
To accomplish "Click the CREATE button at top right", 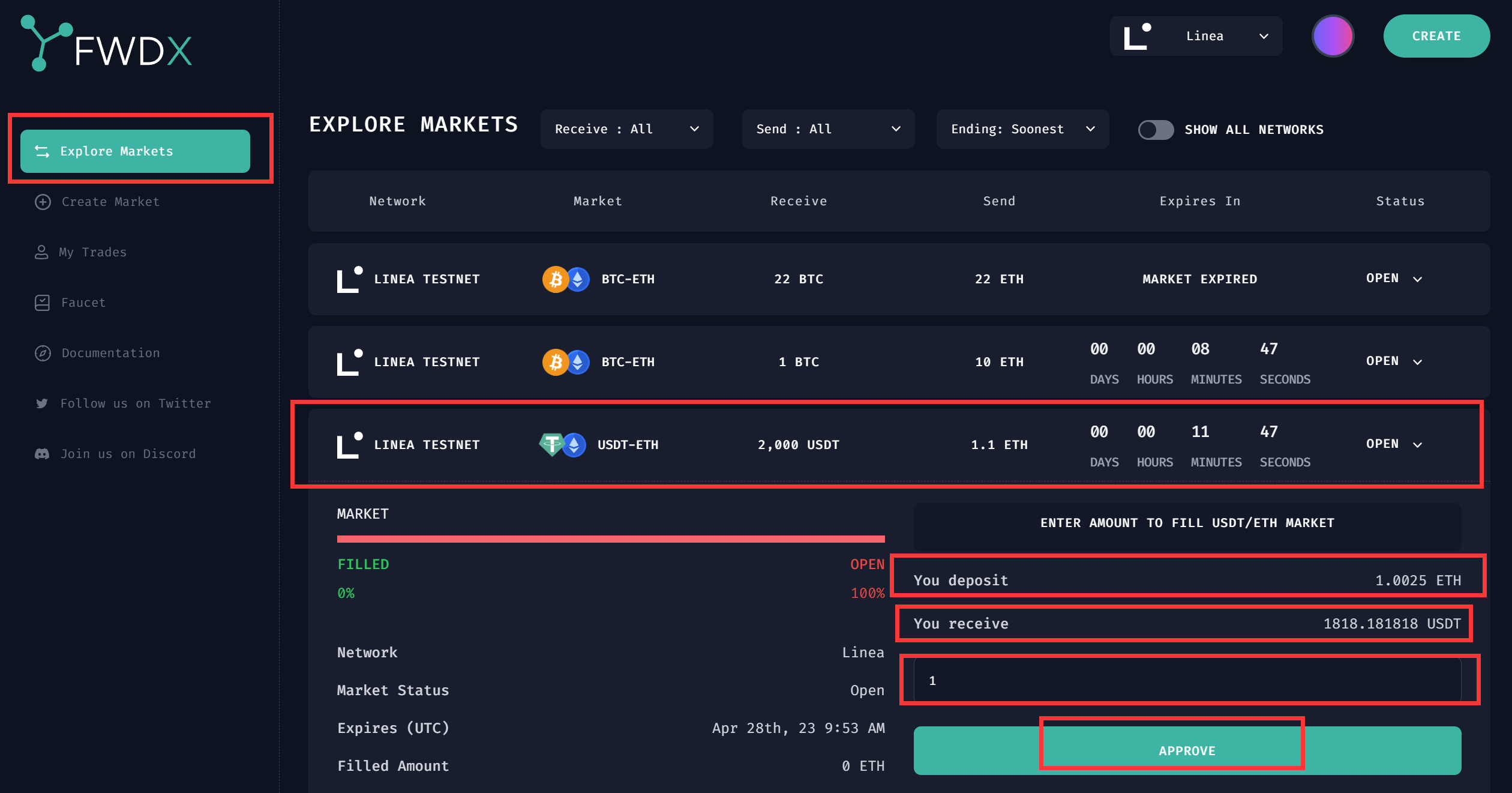I will (1436, 36).
